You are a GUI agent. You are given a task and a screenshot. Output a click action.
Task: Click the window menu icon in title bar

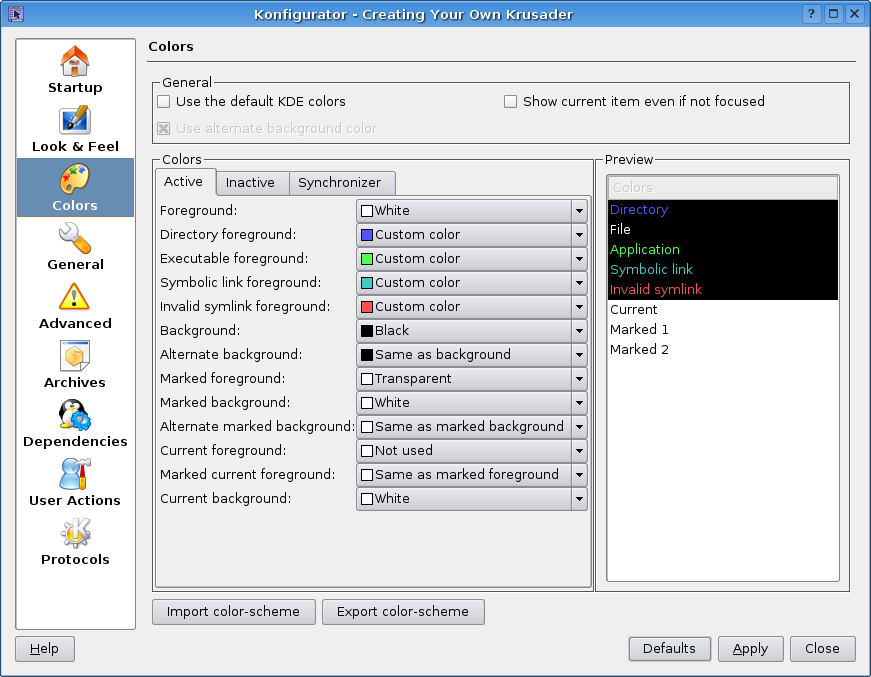point(16,14)
